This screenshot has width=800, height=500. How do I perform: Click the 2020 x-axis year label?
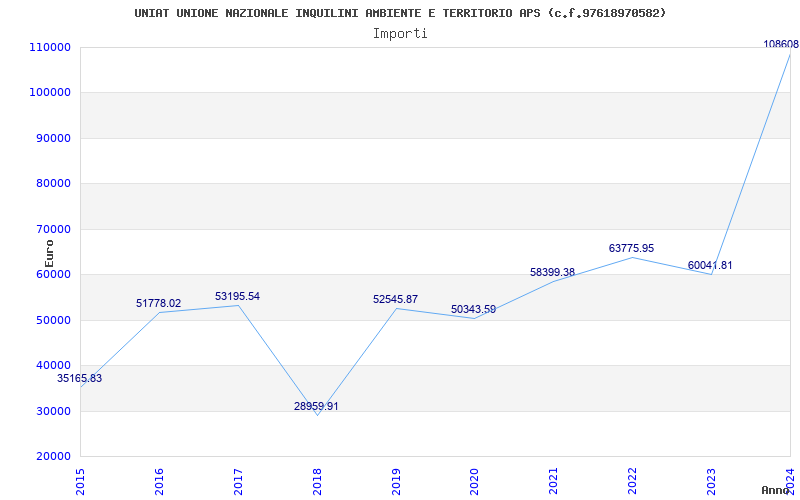[x=474, y=482]
